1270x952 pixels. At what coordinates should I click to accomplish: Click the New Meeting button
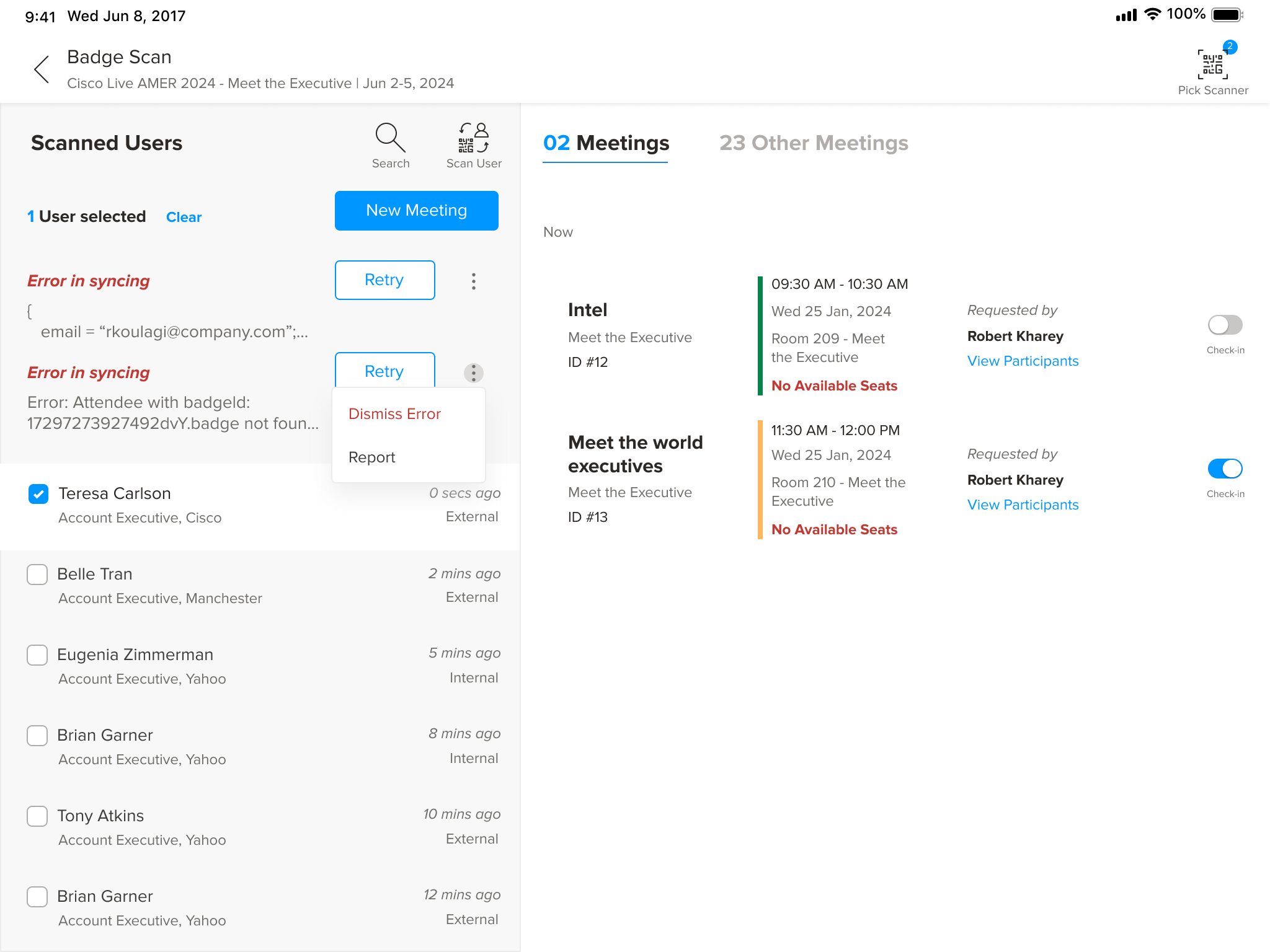coord(417,211)
